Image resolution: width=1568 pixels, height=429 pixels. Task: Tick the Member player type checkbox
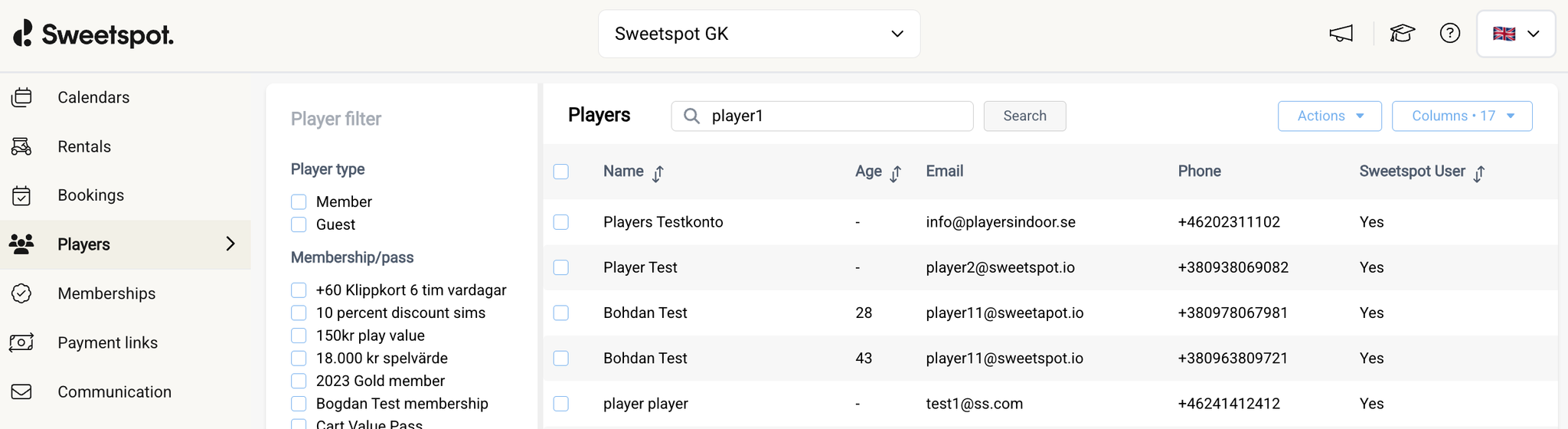point(299,201)
